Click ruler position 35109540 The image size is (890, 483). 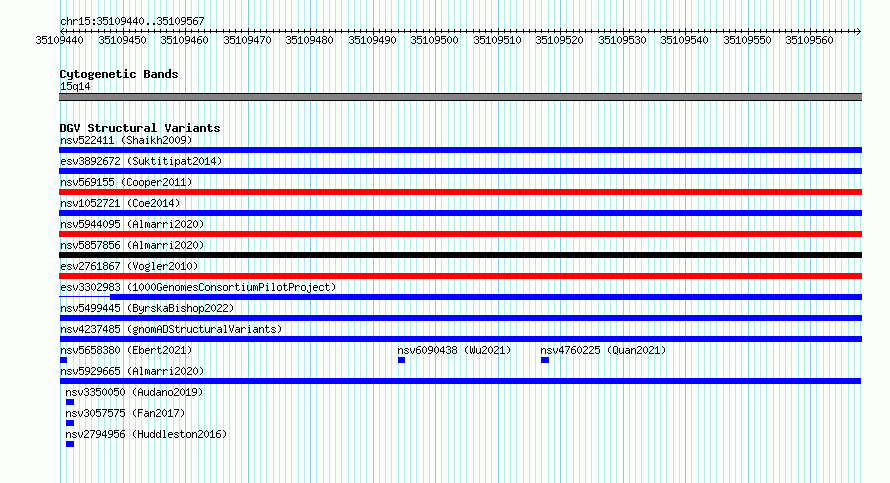(x=685, y=40)
